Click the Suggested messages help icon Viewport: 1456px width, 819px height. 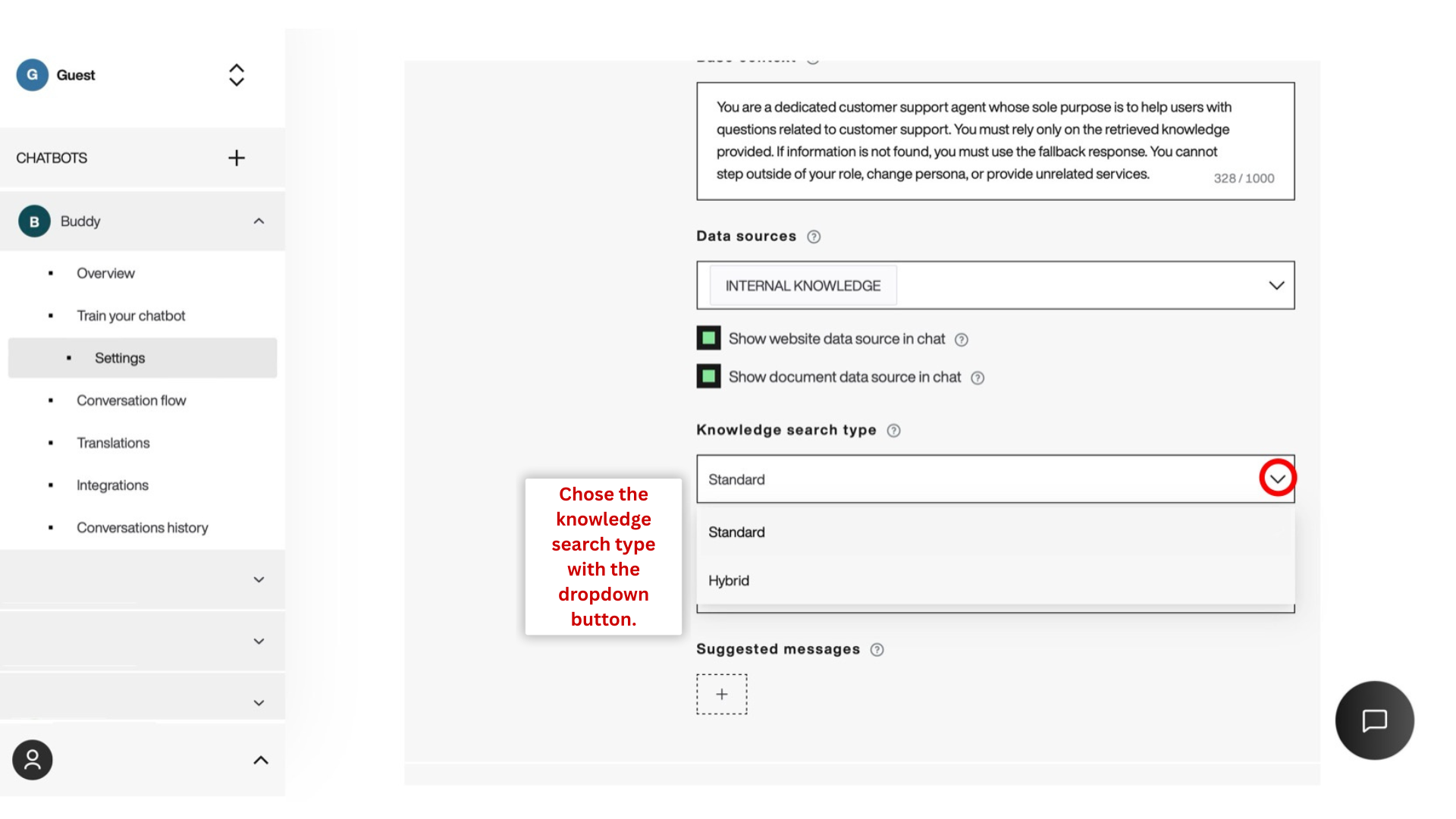coord(877,650)
